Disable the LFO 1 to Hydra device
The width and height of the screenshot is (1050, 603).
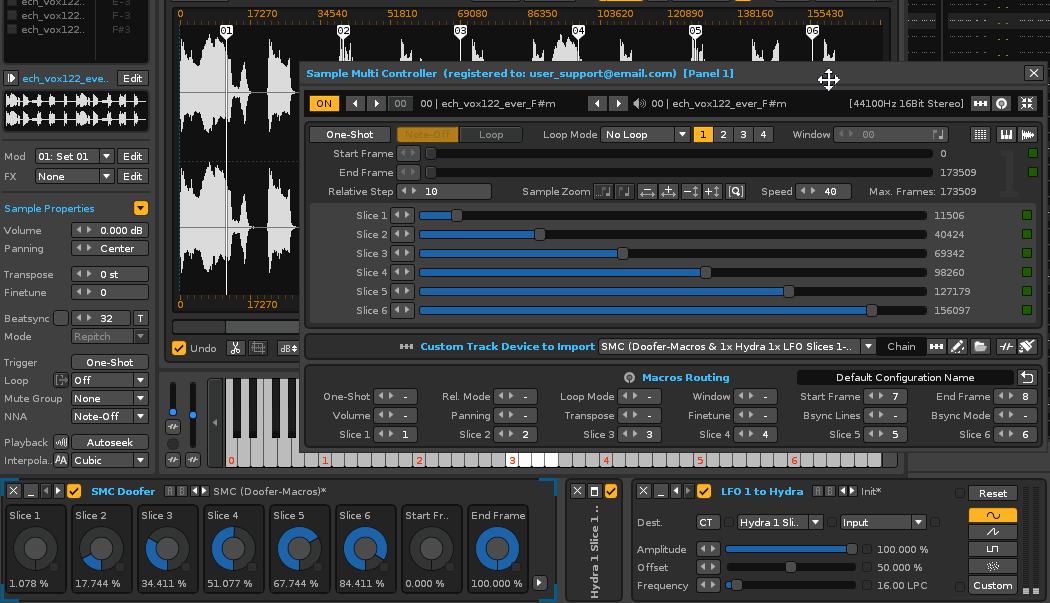704,491
